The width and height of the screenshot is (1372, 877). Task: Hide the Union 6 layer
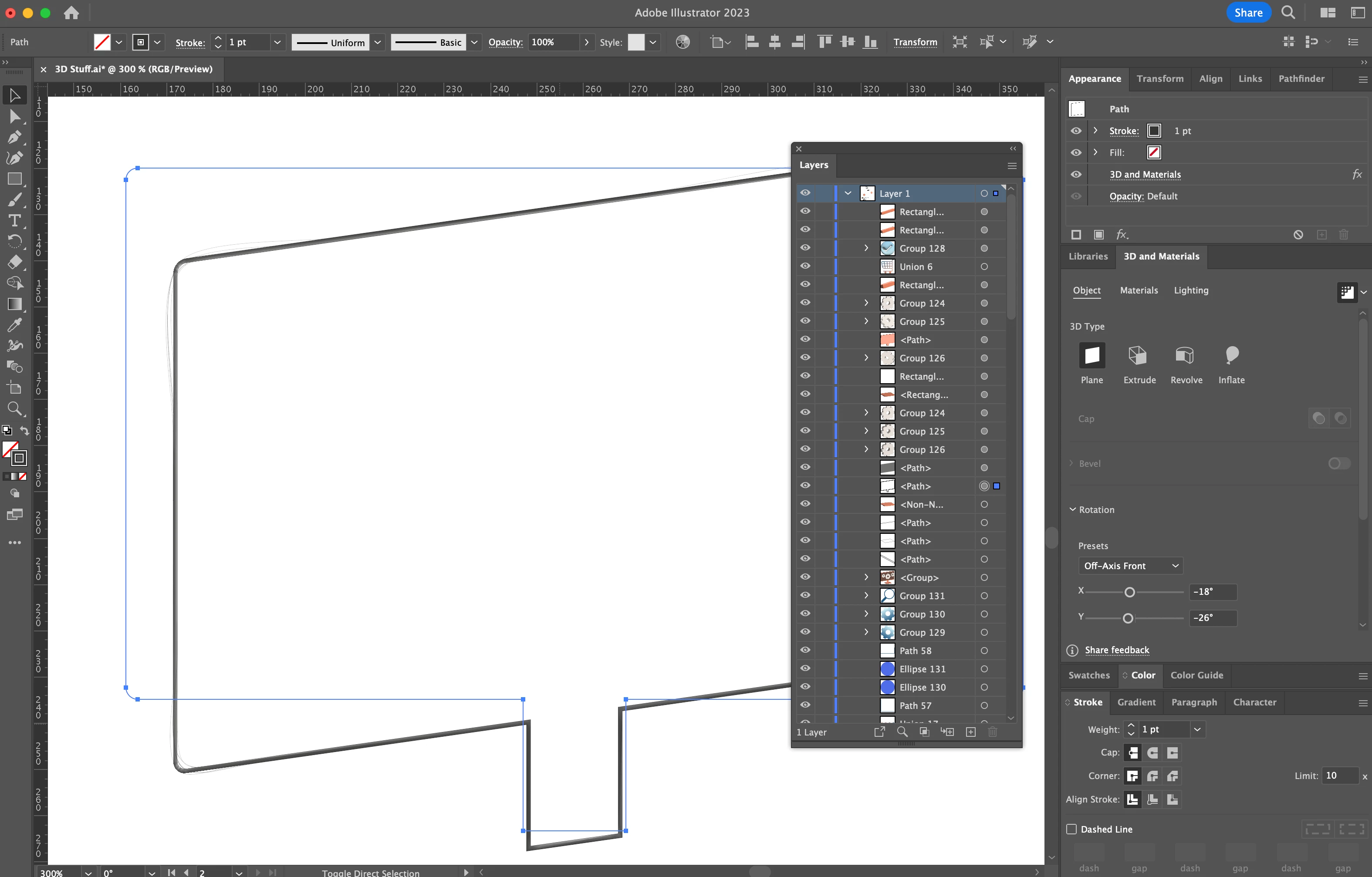(x=804, y=266)
